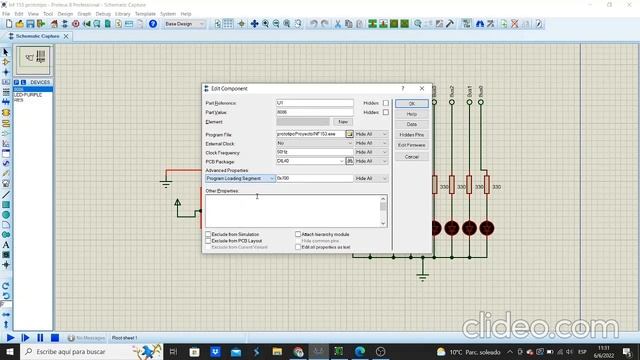The image size is (640, 360).
Task: Toggle the grid display toolbar icon
Action: tap(228, 24)
